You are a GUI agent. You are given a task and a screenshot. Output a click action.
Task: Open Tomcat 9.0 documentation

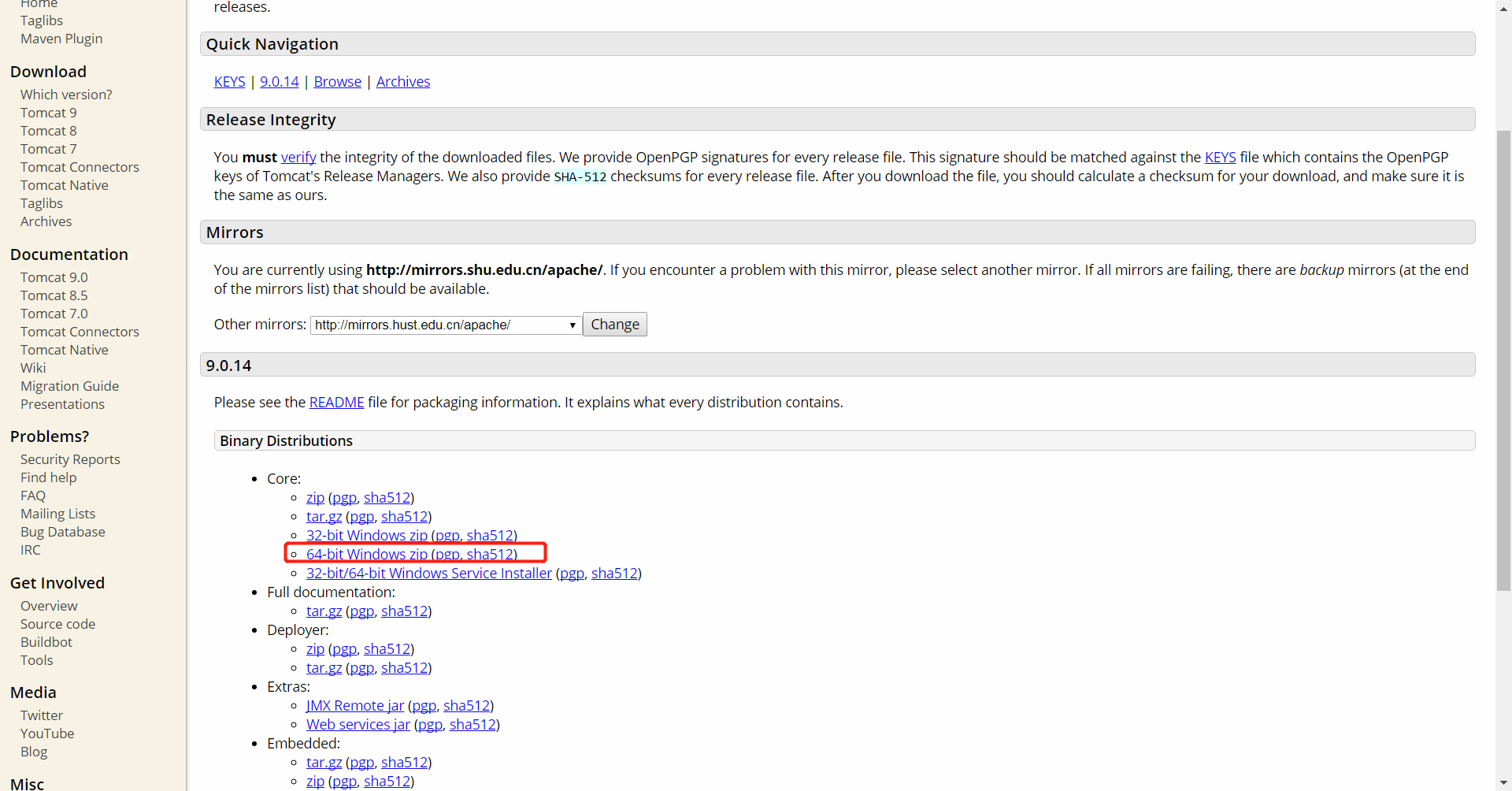point(54,277)
